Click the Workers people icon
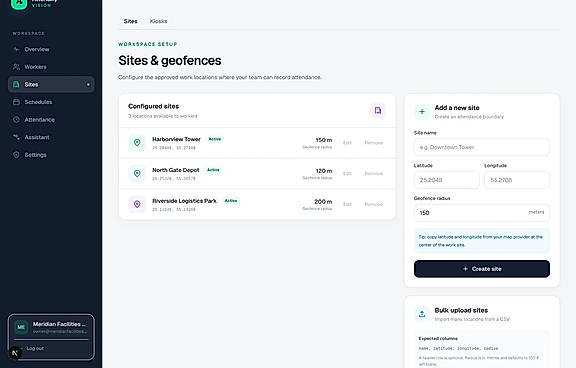This screenshot has width=576, height=368. tap(16, 67)
